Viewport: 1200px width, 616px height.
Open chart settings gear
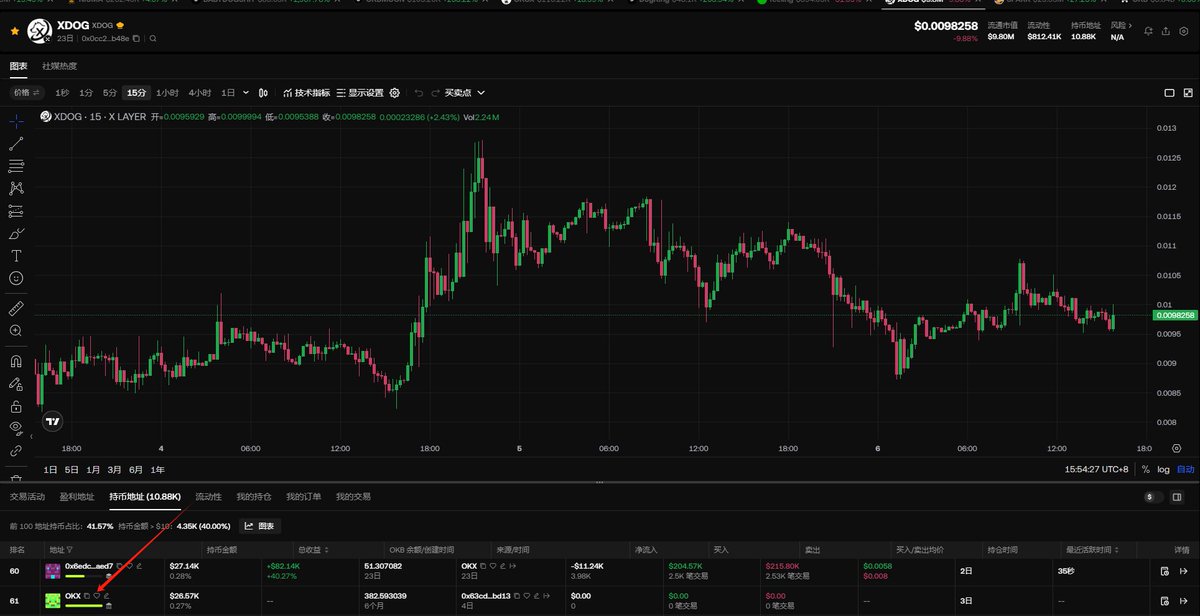coord(395,93)
